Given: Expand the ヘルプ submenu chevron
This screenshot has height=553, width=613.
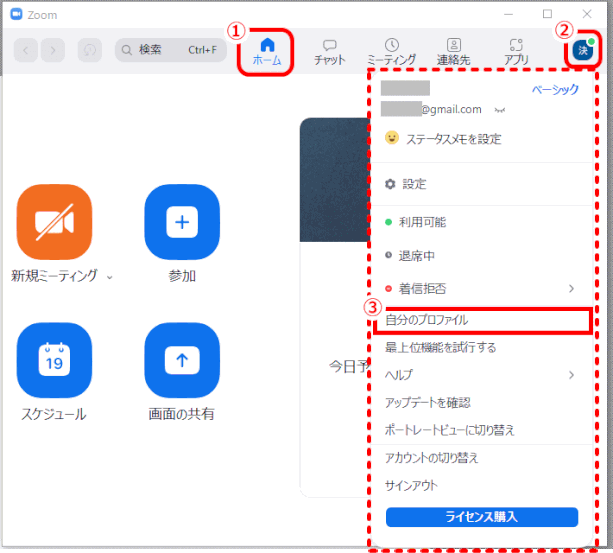Looking at the screenshot, I should (x=572, y=375).
